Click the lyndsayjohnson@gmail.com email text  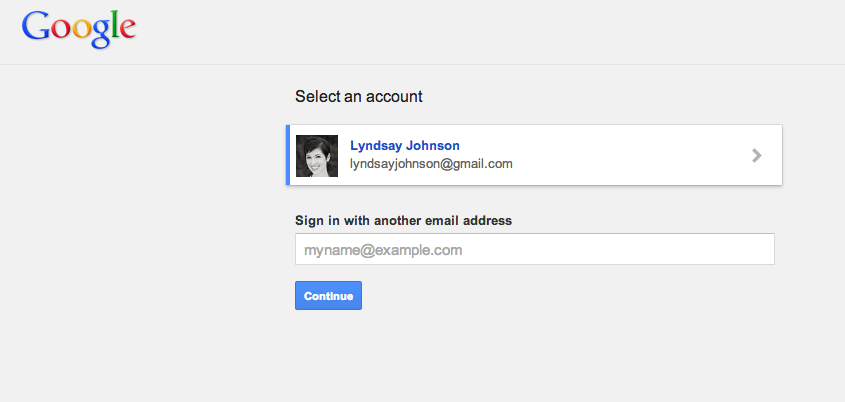coord(431,163)
